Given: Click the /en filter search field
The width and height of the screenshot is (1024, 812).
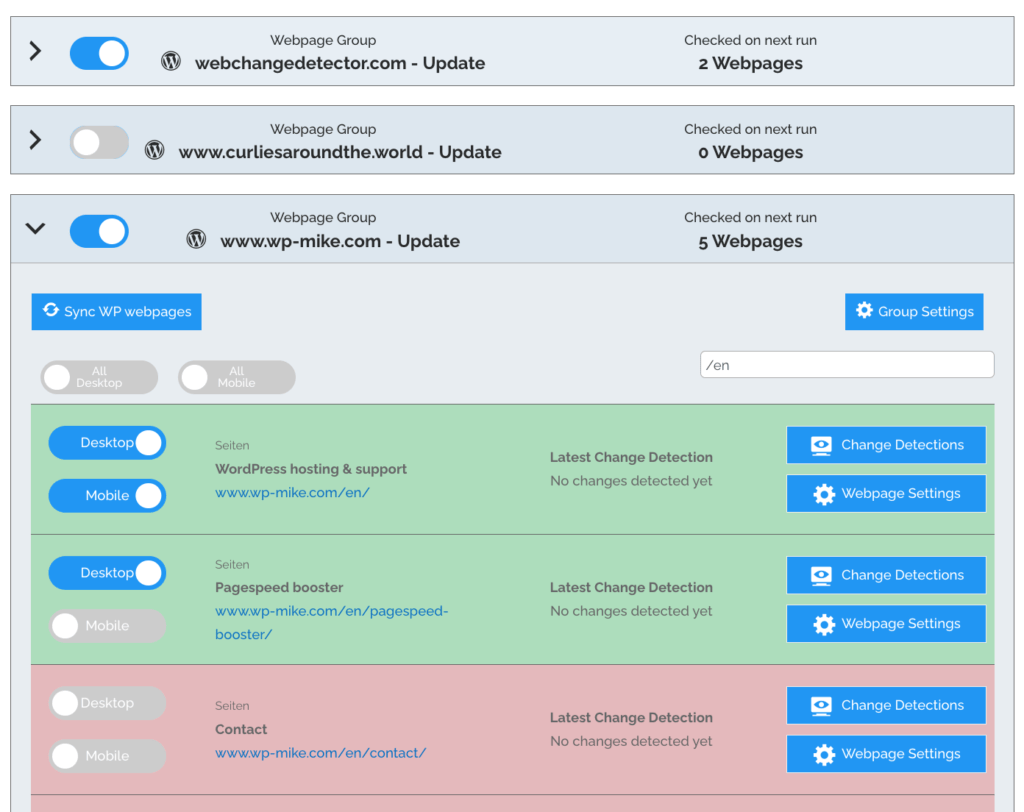Looking at the screenshot, I should click(847, 364).
